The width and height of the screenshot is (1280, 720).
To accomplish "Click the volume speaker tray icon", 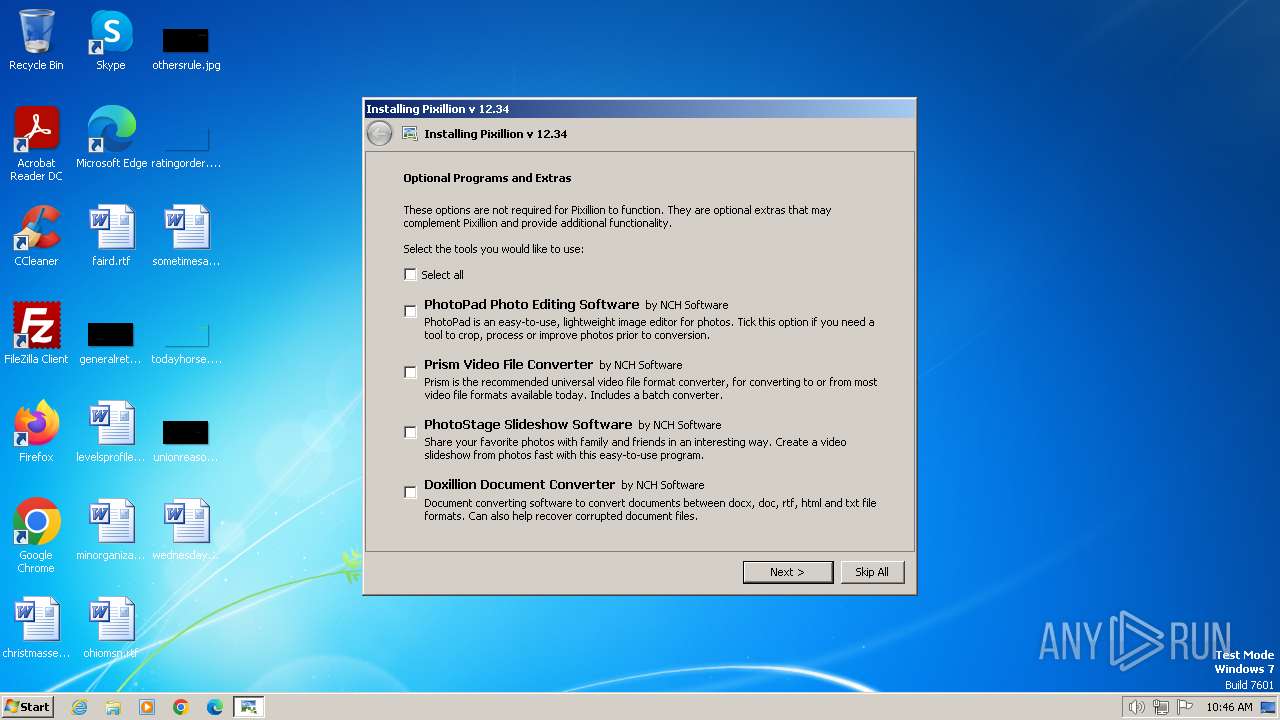I will click(x=1136, y=707).
